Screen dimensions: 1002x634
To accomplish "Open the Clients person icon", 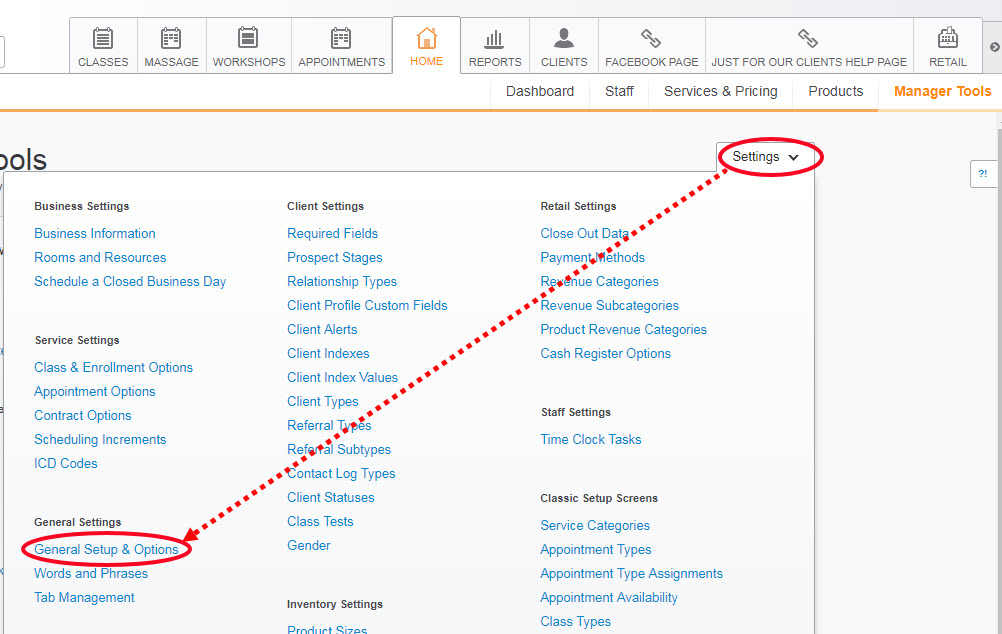I will coord(564,38).
